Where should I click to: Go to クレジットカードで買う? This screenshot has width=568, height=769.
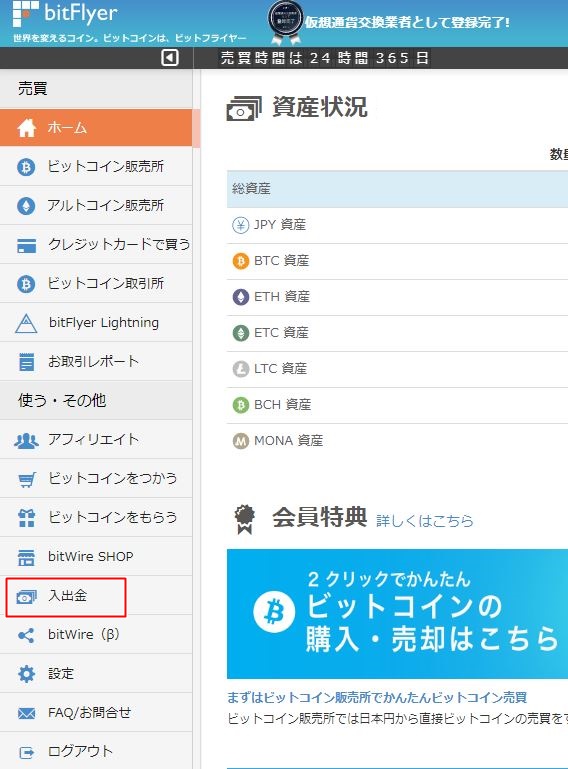(96, 245)
